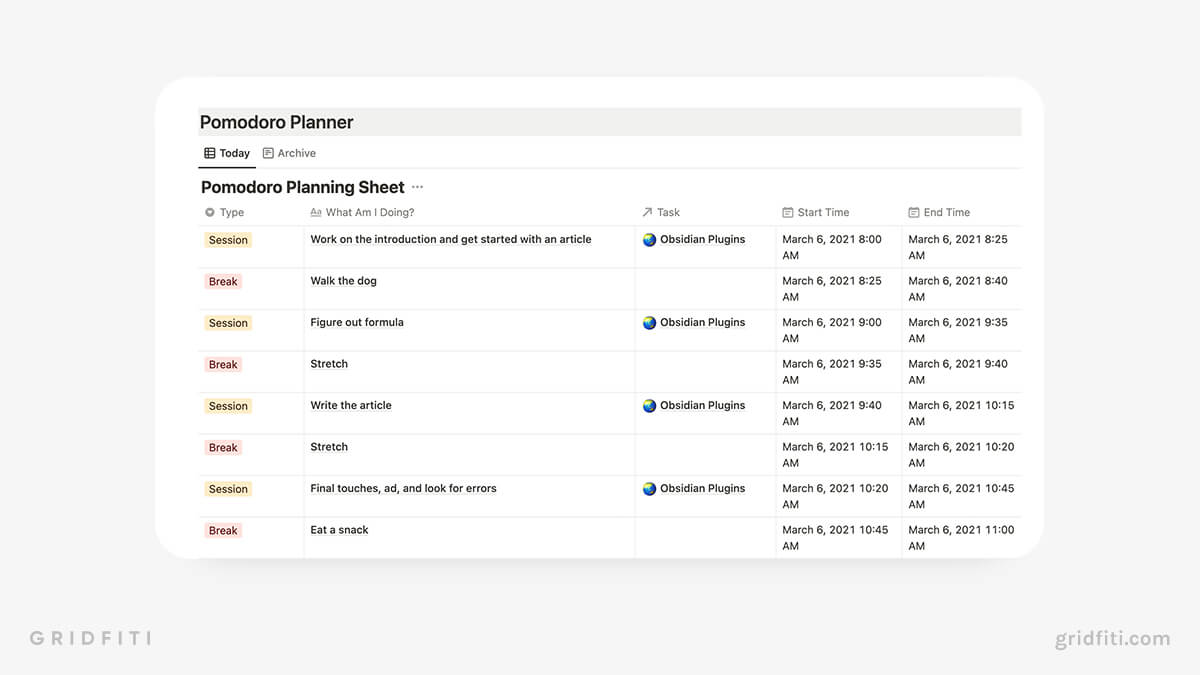Screen dimensions: 1200x675
Task: Select the 'Eat a snack' cell
Action: (x=339, y=530)
